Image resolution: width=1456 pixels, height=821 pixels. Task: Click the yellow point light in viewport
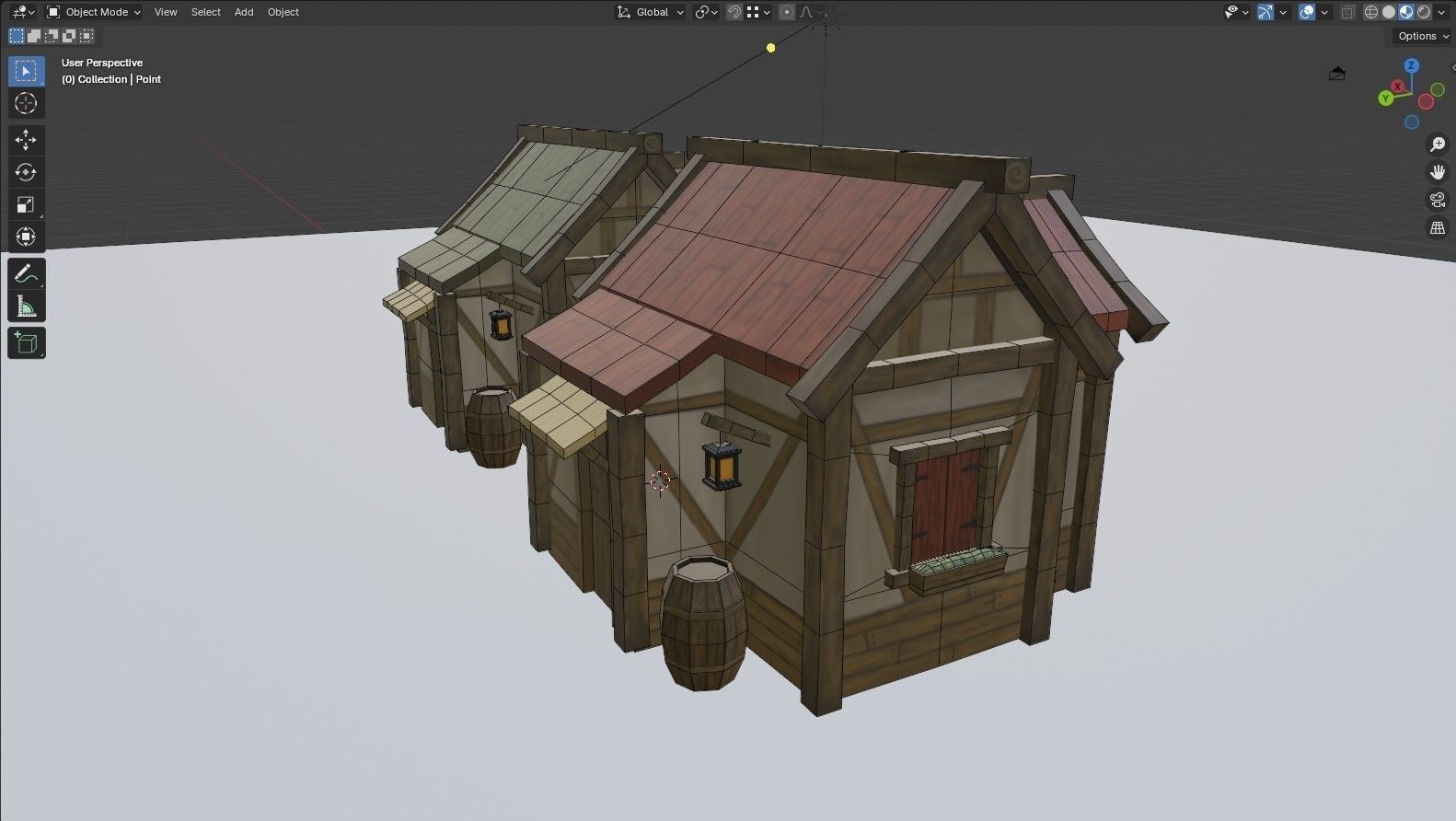click(x=771, y=48)
